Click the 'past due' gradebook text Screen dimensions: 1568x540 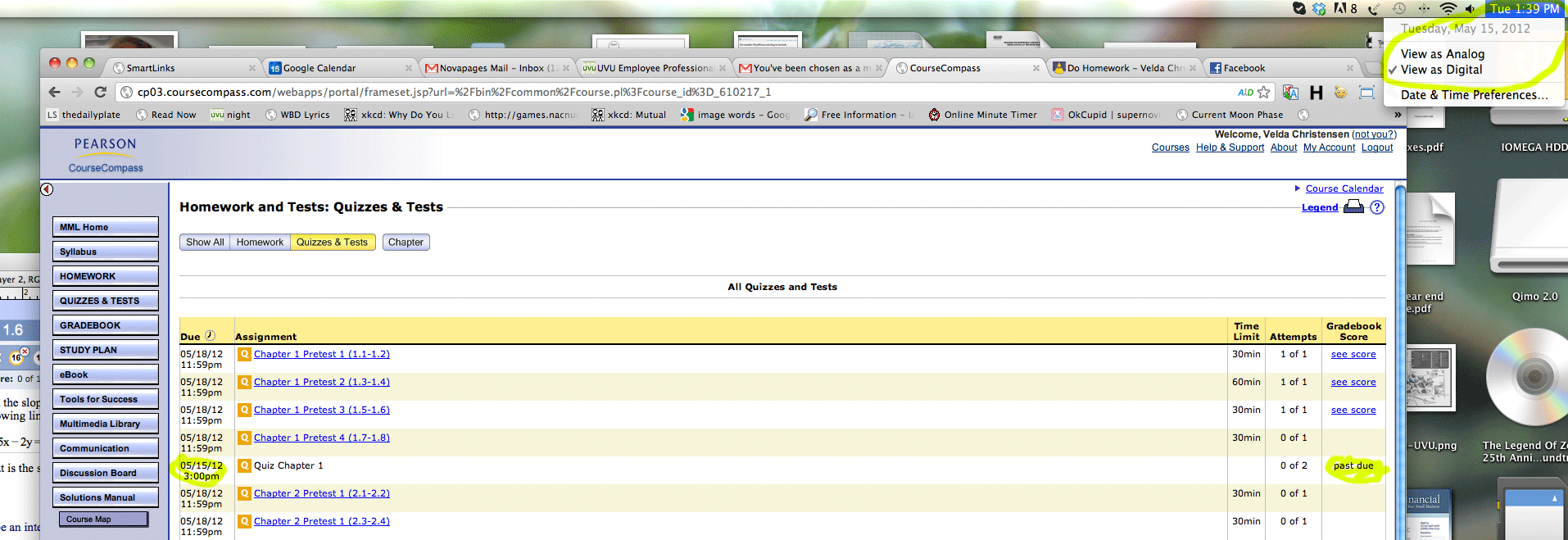1353,465
